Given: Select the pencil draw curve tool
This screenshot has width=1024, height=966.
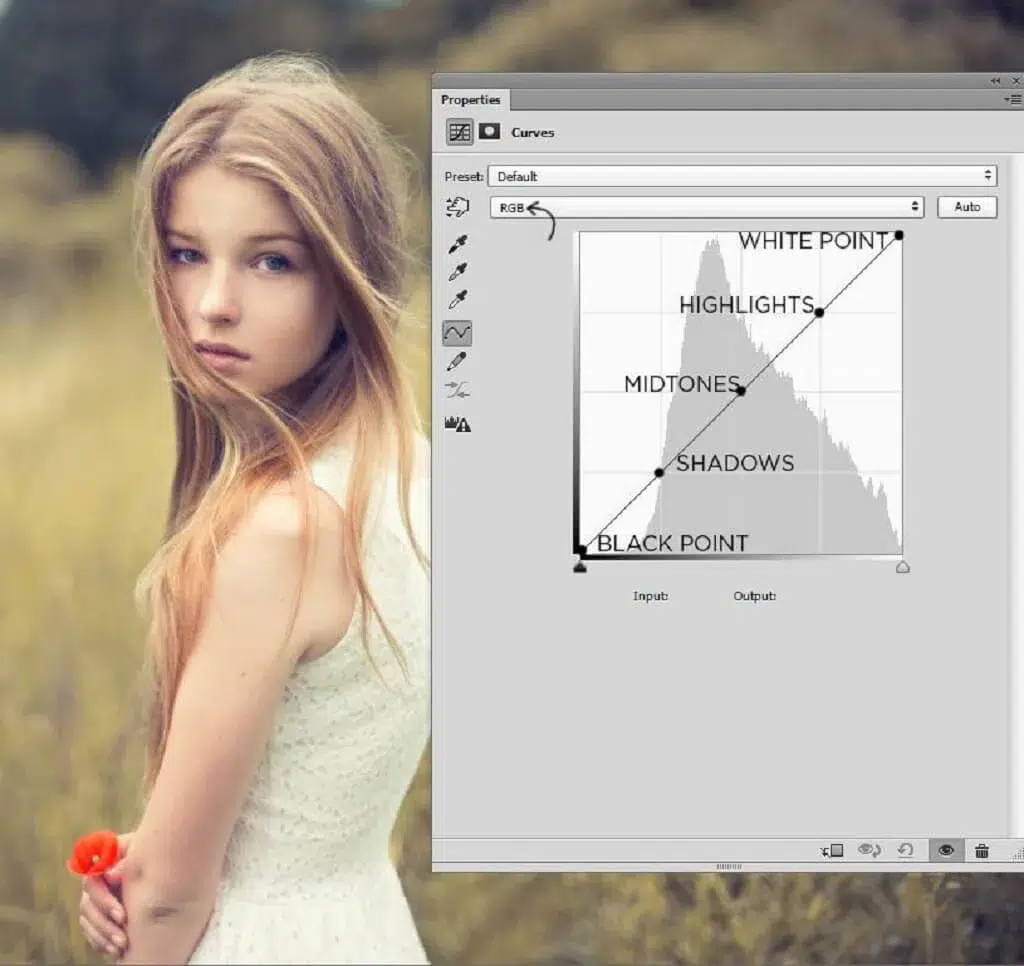Looking at the screenshot, I should 457,361.
